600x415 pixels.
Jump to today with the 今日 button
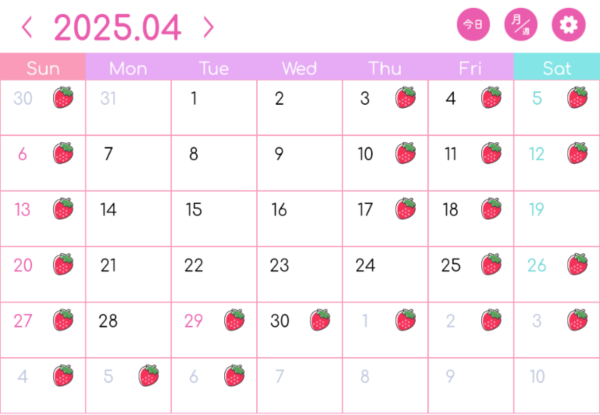pyautogui.click(x=473, y=25)
